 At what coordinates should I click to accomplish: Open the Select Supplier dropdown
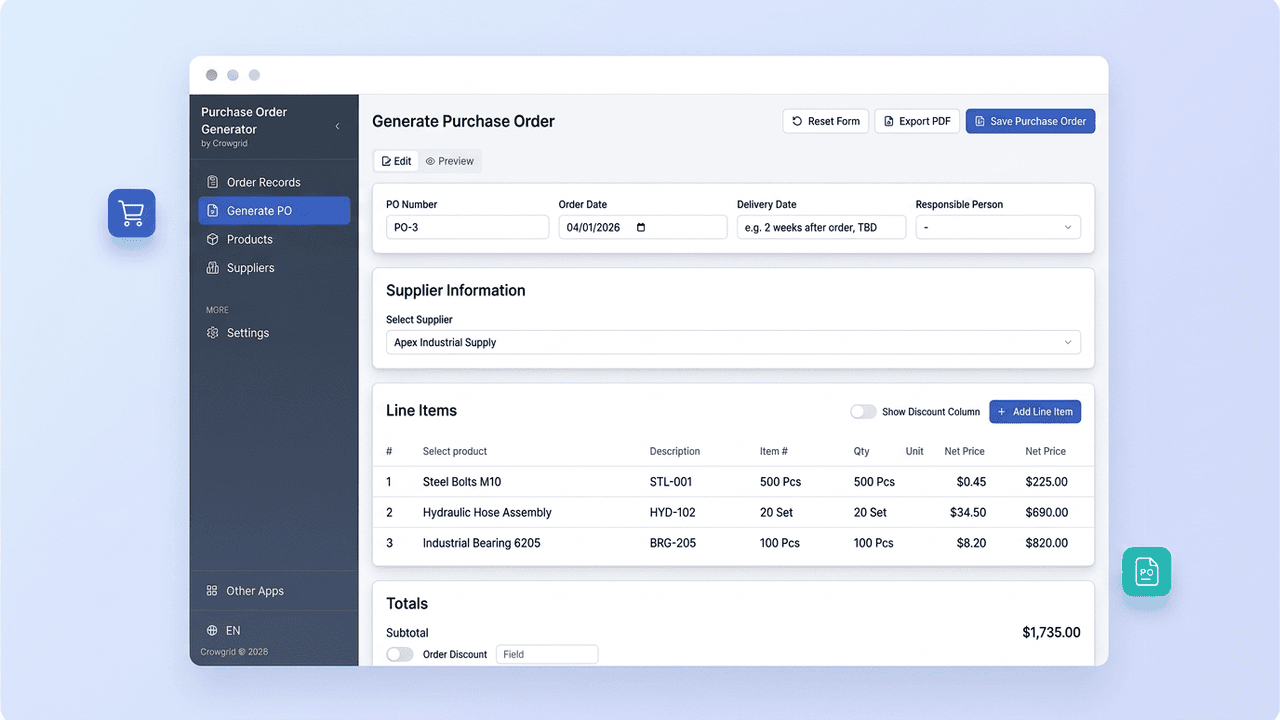[733, 342]
